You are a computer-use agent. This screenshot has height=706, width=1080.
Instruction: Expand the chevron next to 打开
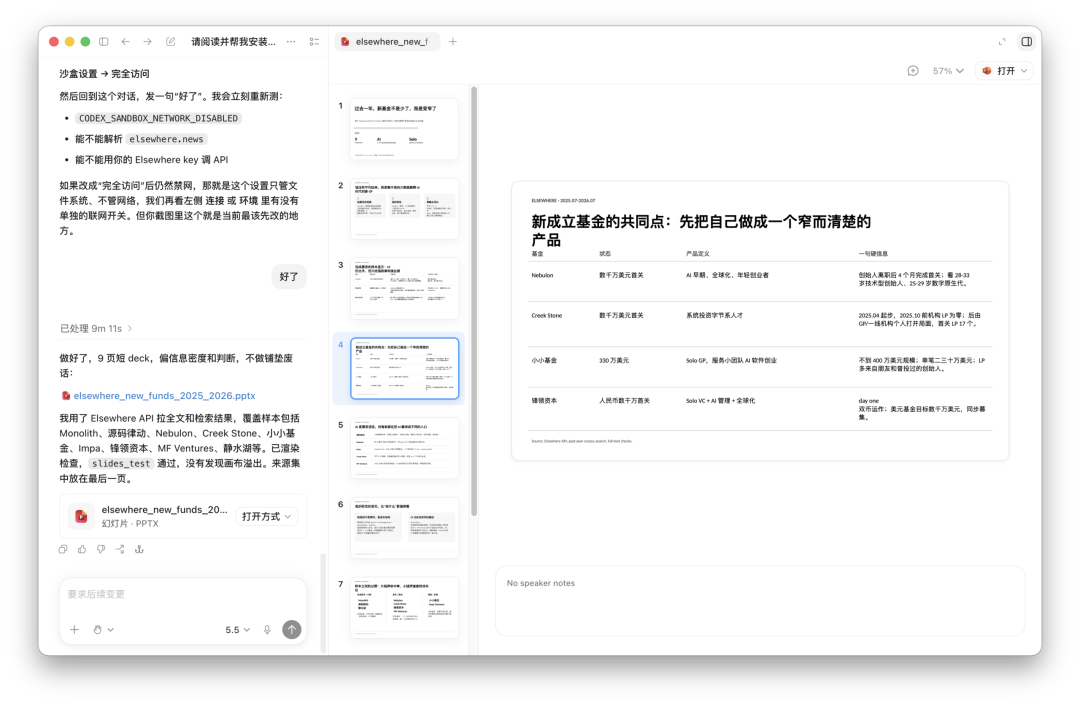[x=1024, y=71]
